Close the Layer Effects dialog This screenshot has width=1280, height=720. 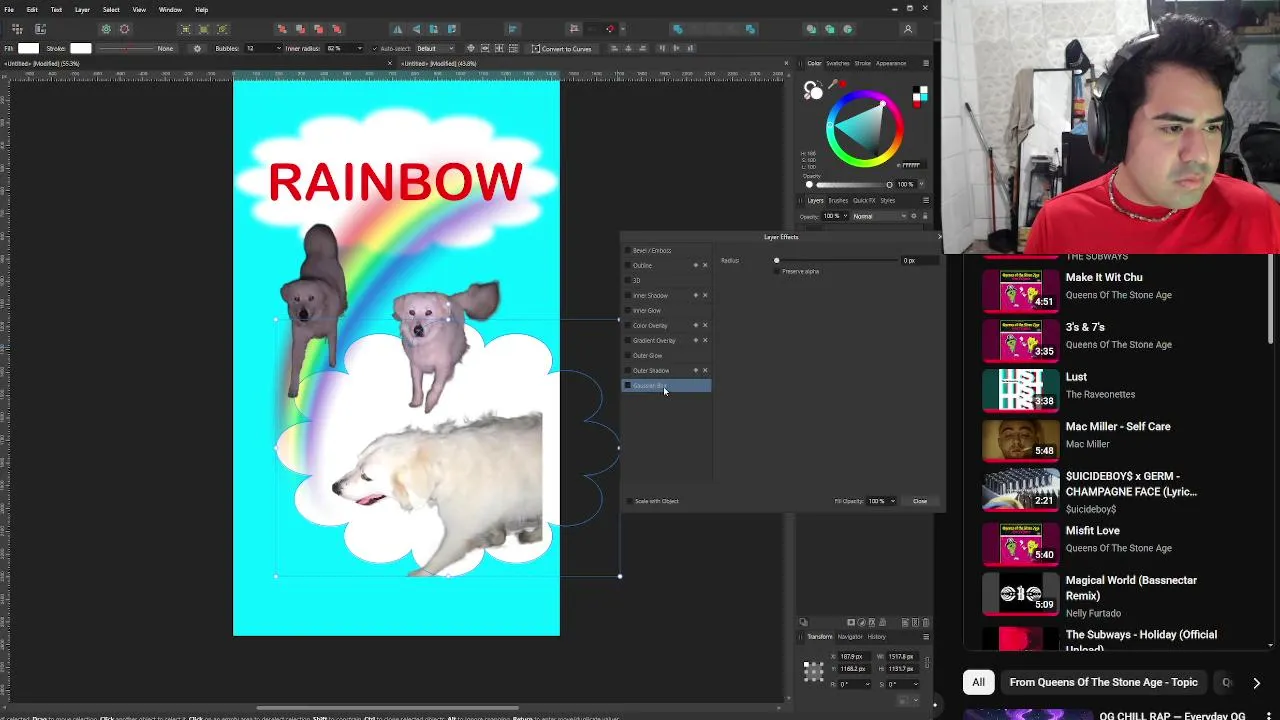(x=919, y=501)
